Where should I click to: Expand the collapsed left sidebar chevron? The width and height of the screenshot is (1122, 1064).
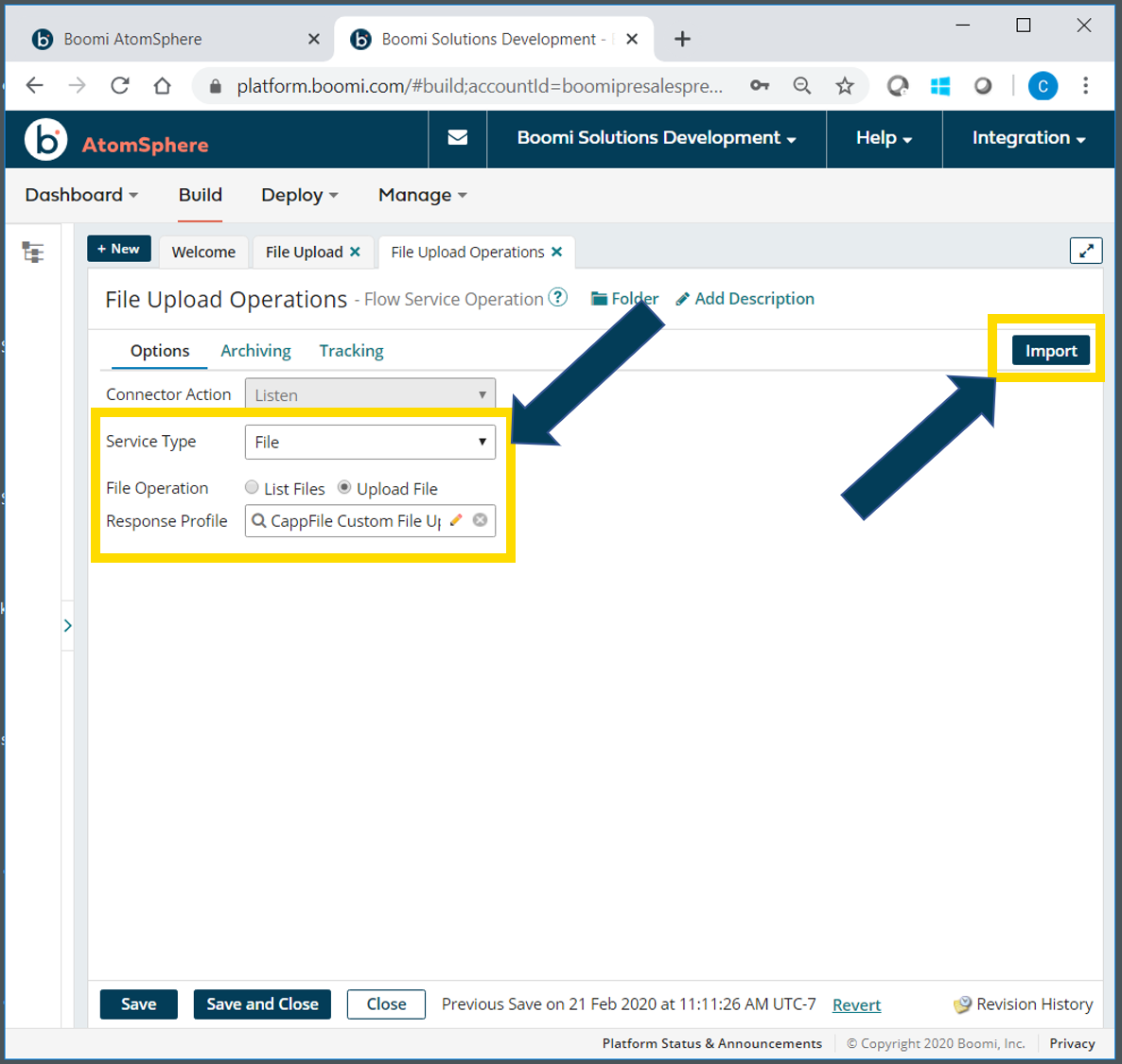point(67,625)
